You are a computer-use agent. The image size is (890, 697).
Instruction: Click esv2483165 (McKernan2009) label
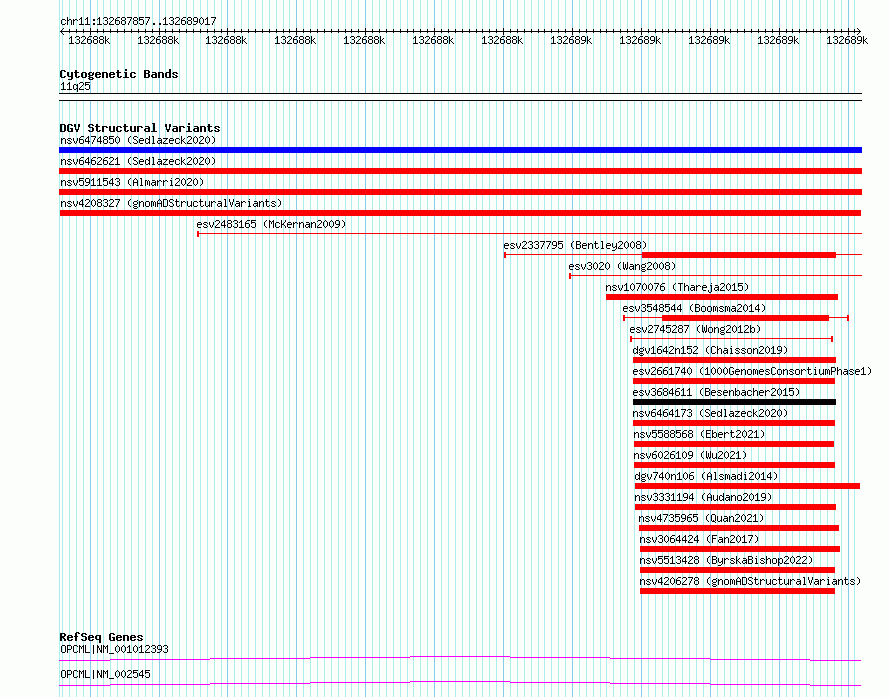pos(271,224)
